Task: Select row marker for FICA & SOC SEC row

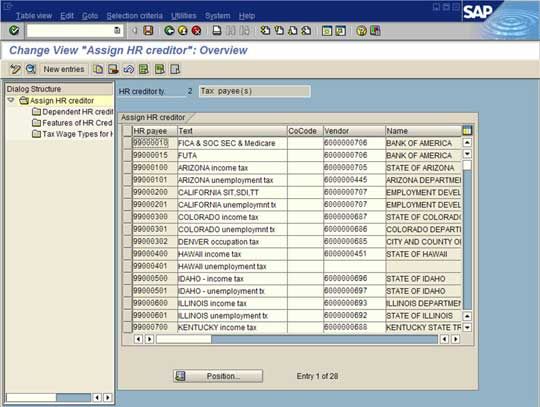Action: 127,143
